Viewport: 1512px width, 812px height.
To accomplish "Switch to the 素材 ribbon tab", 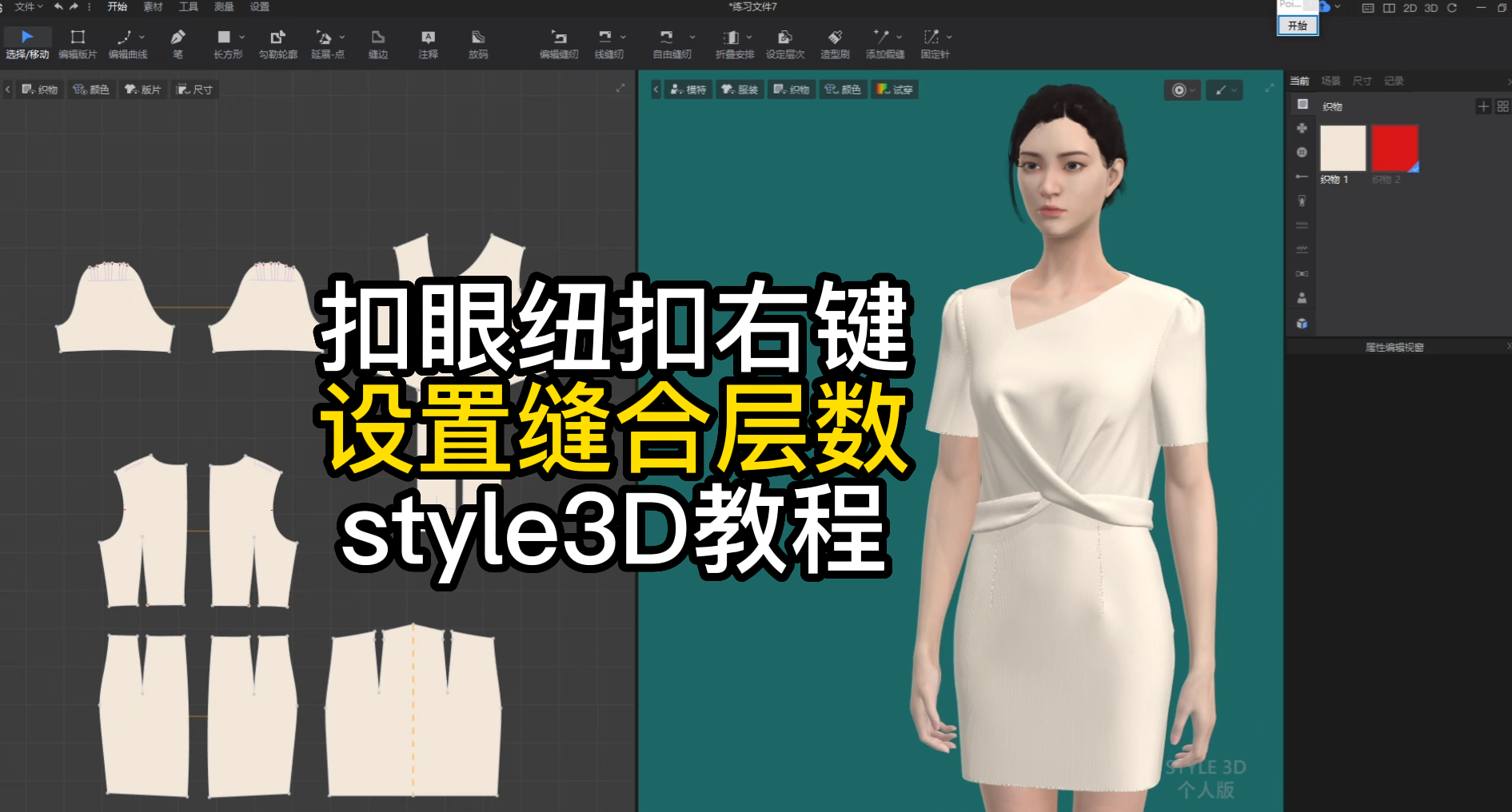I will pos(153,6).
